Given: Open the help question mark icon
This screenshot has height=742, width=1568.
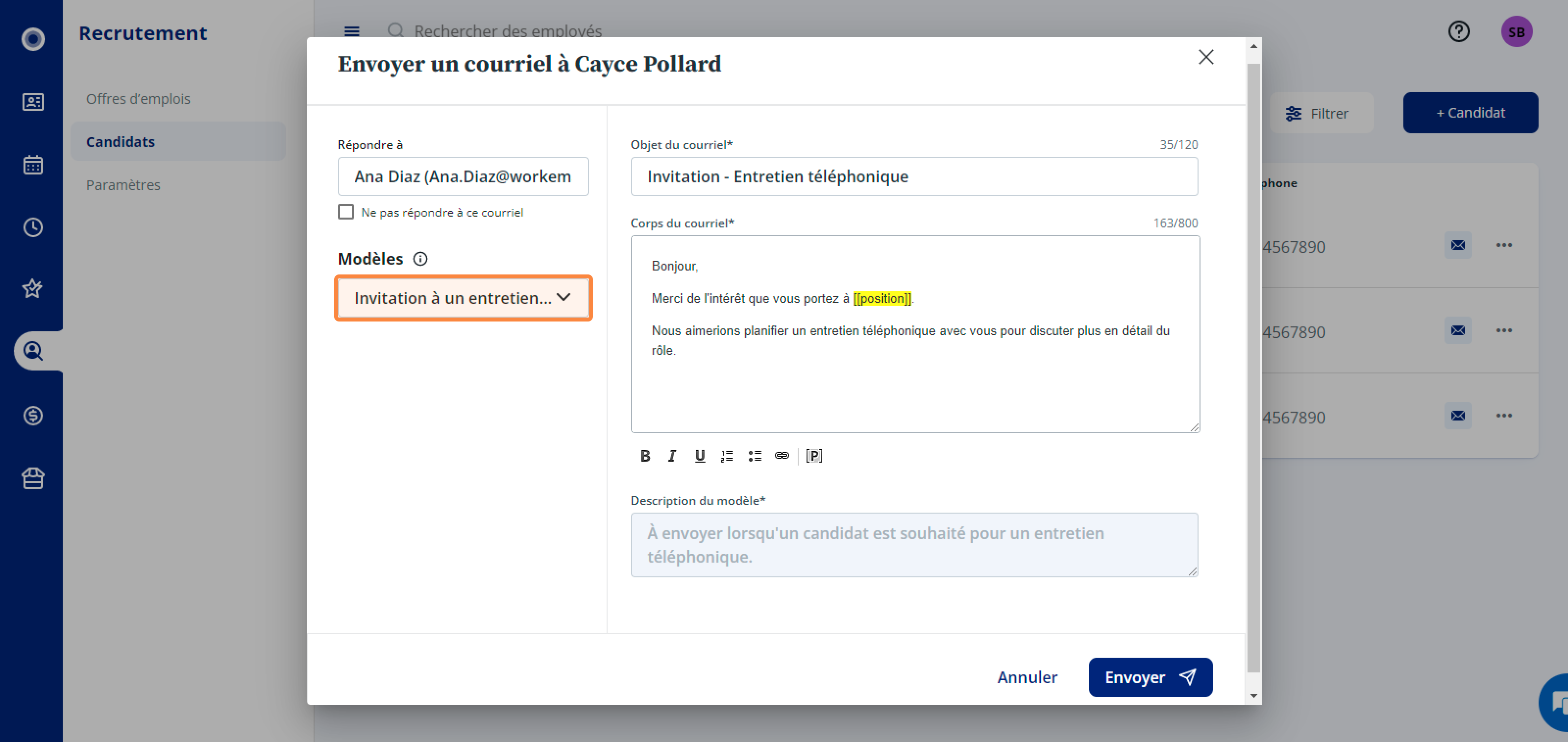Looking at the screenshot, I should pos(1458,31).
